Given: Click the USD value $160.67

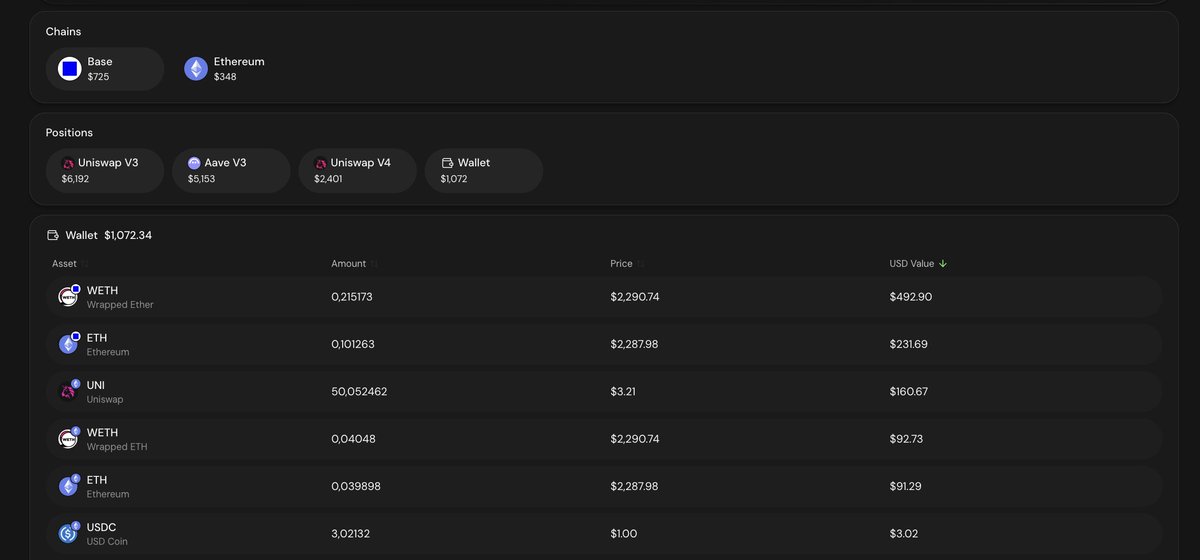Looking at the screenshot, I should pyautogui.click(x=909, y=392).
